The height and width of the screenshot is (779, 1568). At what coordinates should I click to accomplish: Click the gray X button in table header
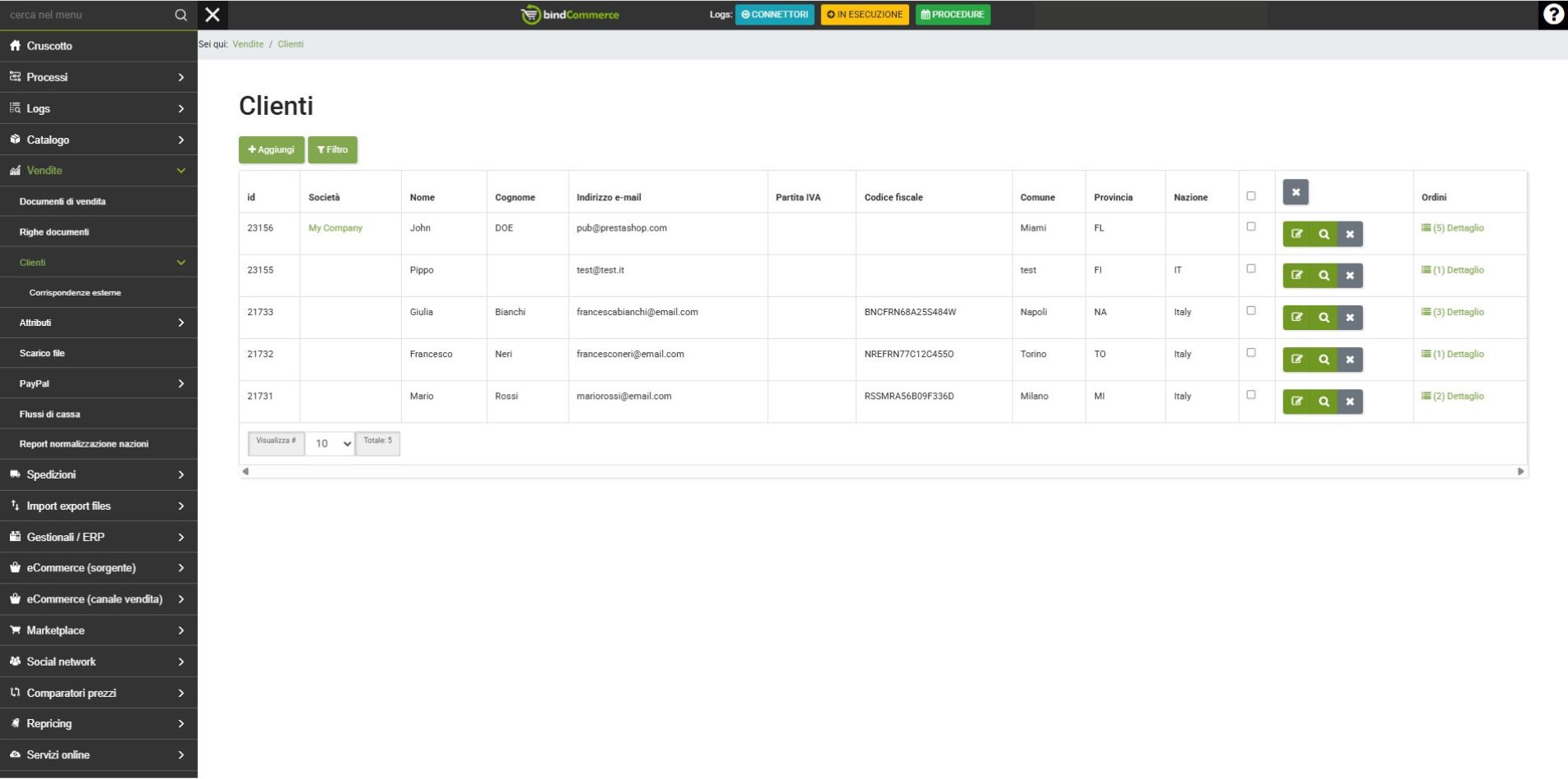click(x=1296, y=192)
